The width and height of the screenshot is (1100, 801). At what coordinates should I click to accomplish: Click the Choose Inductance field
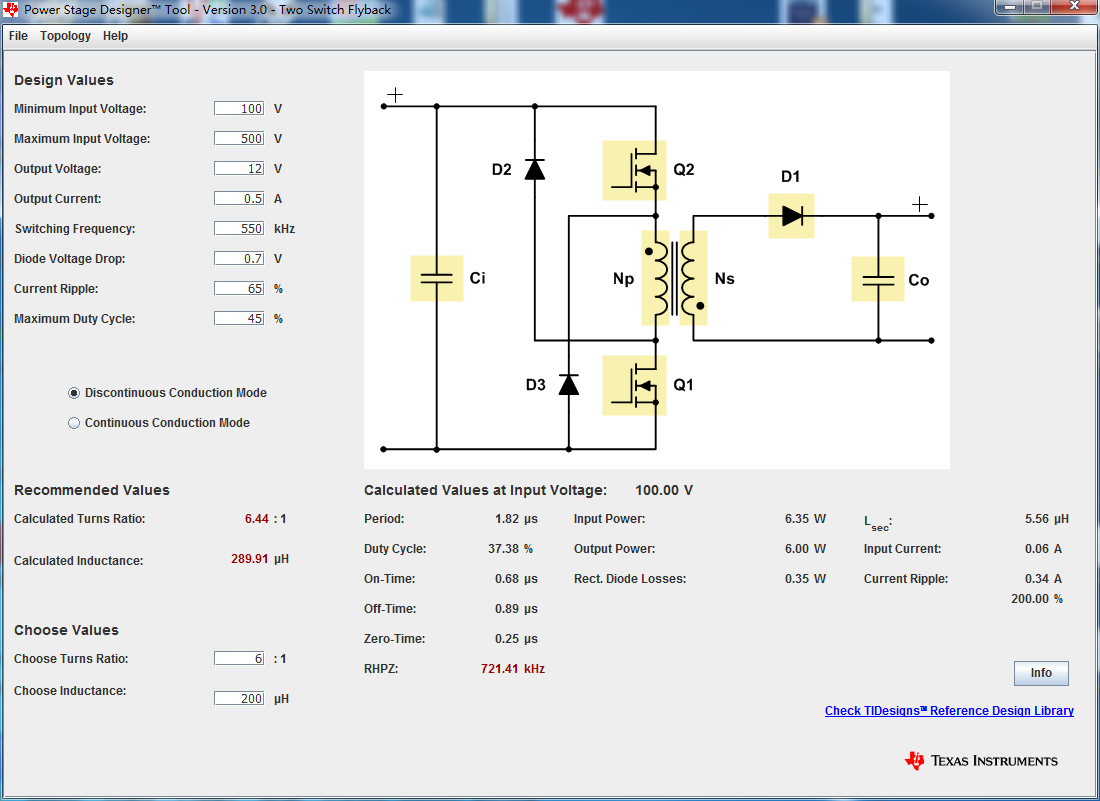[239, 698]
